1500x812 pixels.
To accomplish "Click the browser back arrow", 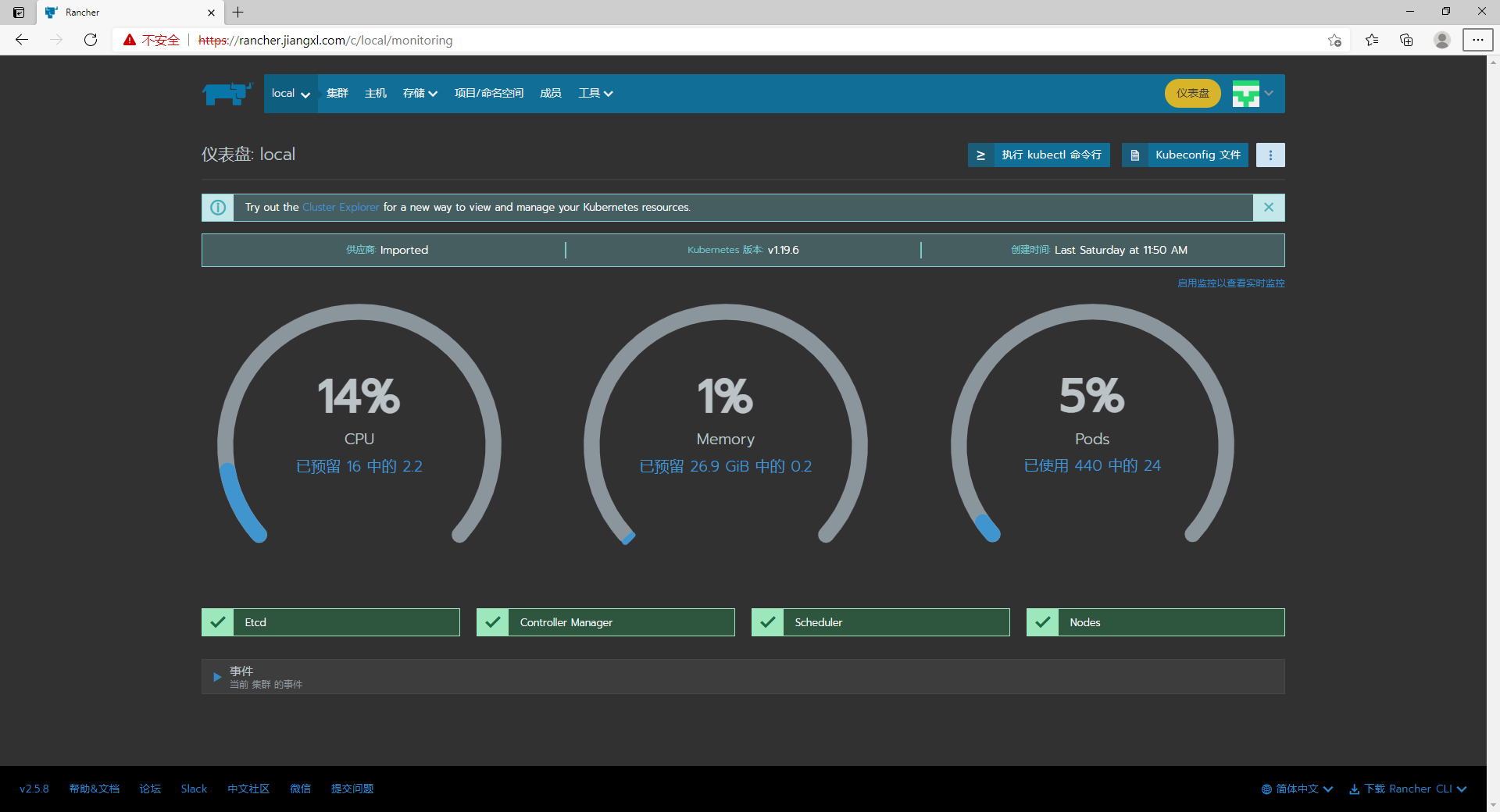I will click(22, 40).
